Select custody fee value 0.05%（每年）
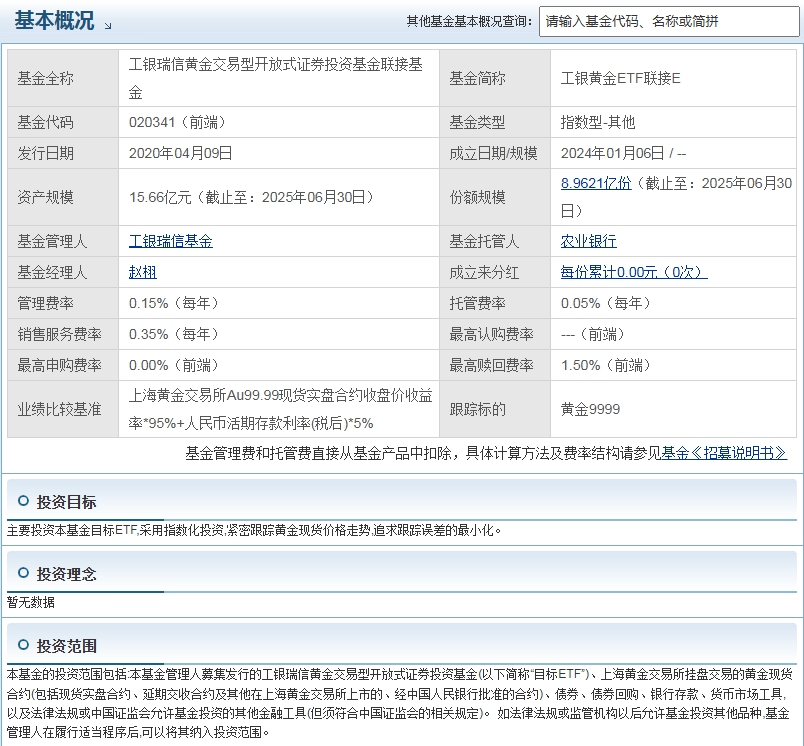 coord(606,303)
